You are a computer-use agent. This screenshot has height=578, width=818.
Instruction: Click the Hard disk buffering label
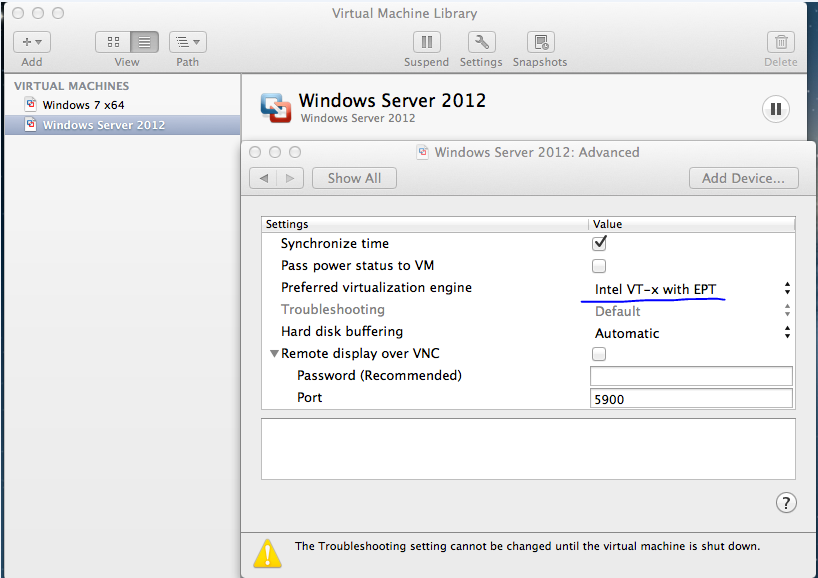click(342, 332)
